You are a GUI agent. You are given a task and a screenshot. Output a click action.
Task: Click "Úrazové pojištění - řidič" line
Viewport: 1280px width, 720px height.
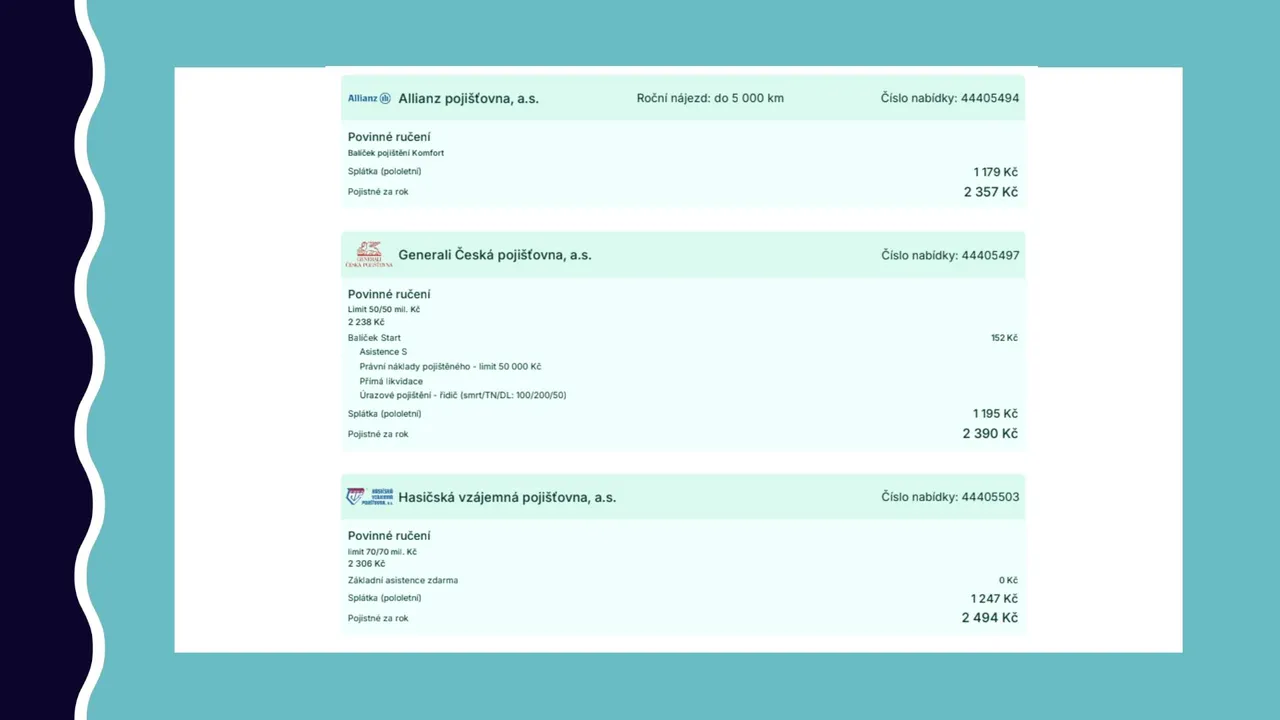point(463,395)
